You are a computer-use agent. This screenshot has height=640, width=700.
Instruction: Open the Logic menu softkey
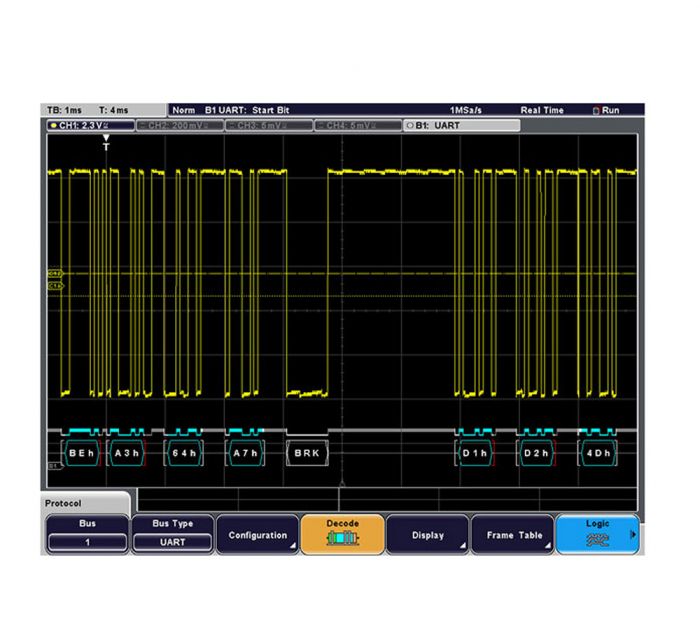pos(597,535)
